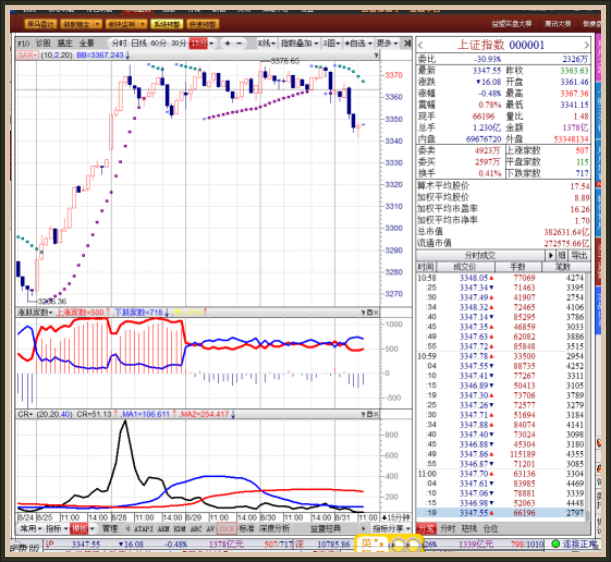Open 更多 more options dropdown
611x562 pixels.
coord(387,43)
